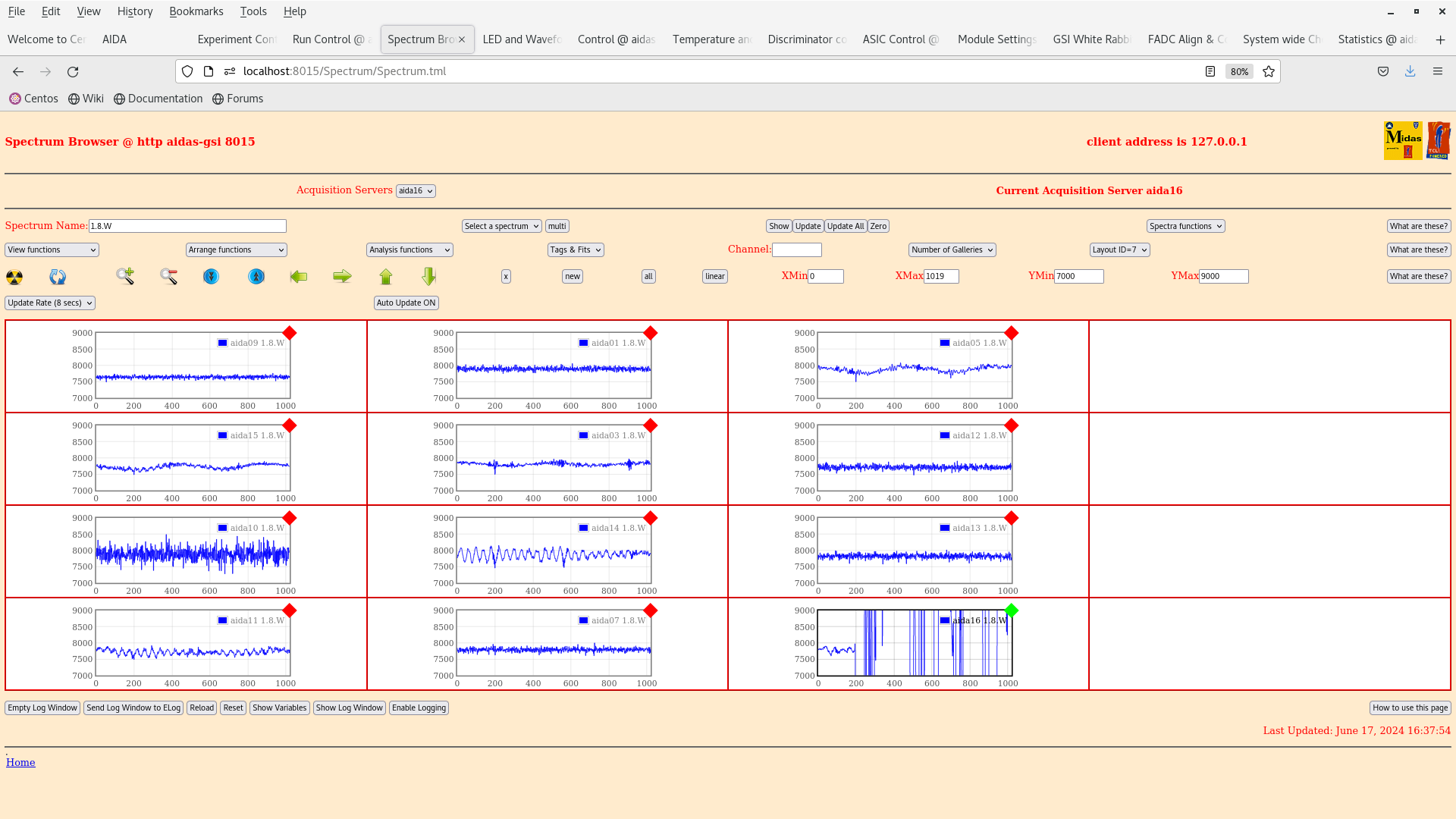Expand the Update Rate (8 secs) dropdown

[x=50, y=303]
